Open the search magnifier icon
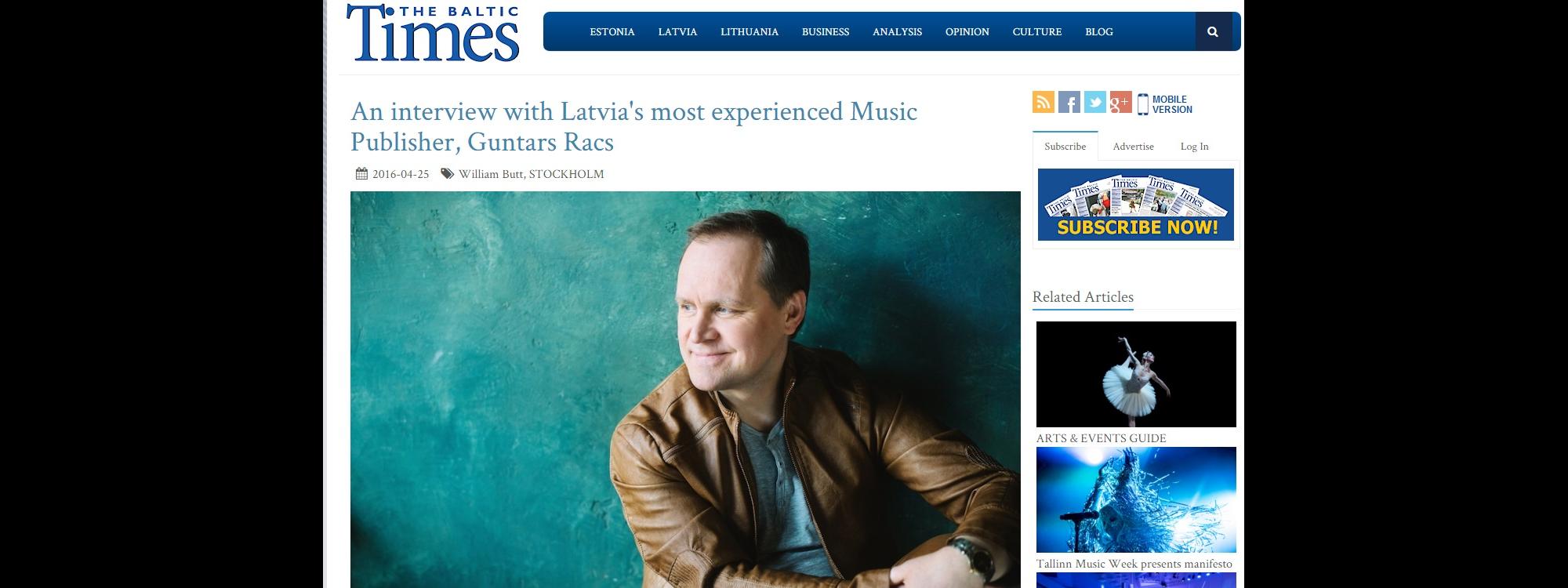1568x588 pixels. tap(1213, 32)
